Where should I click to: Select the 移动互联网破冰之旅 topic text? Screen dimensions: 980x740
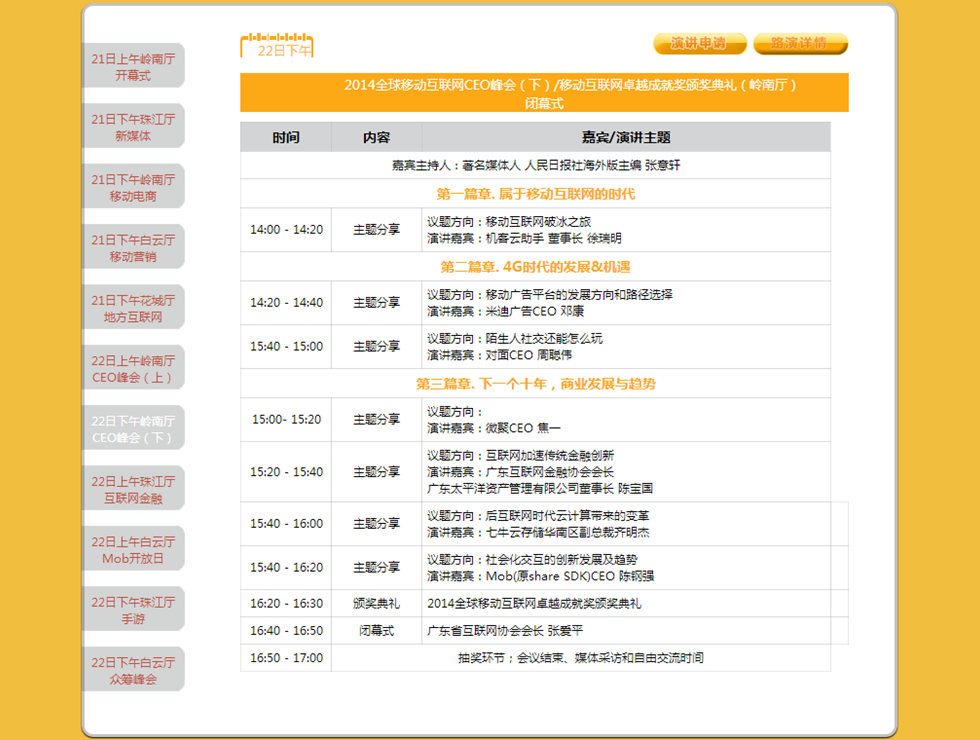point(538,221)
